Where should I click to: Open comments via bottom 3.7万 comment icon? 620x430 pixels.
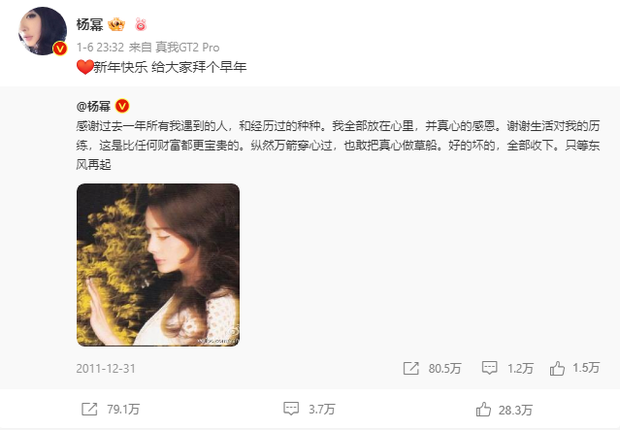291,409
